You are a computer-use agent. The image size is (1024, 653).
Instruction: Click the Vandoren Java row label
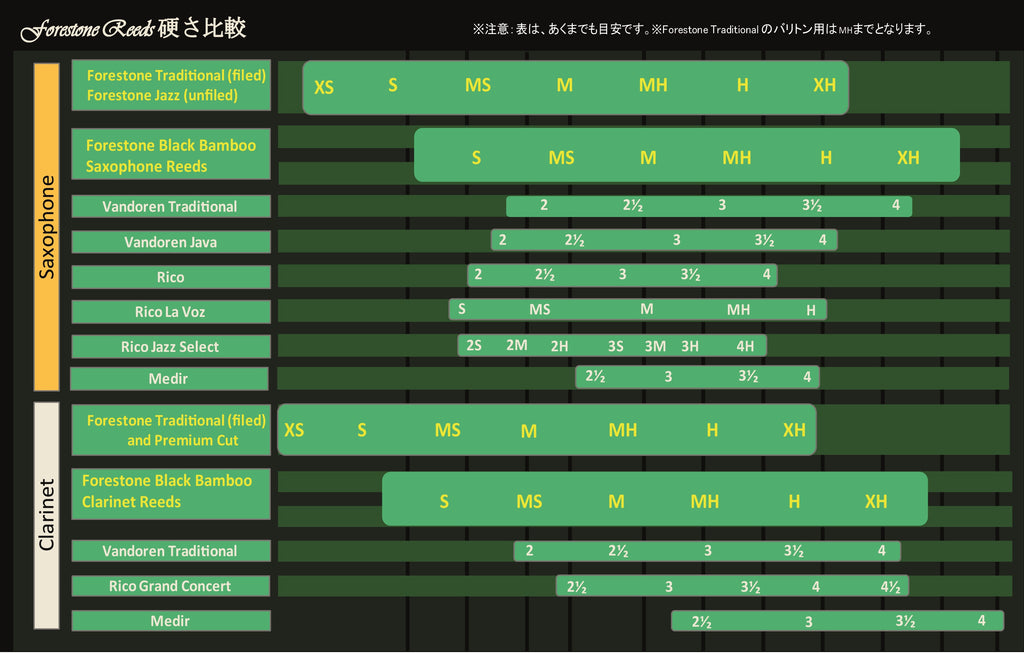[171, 242]
